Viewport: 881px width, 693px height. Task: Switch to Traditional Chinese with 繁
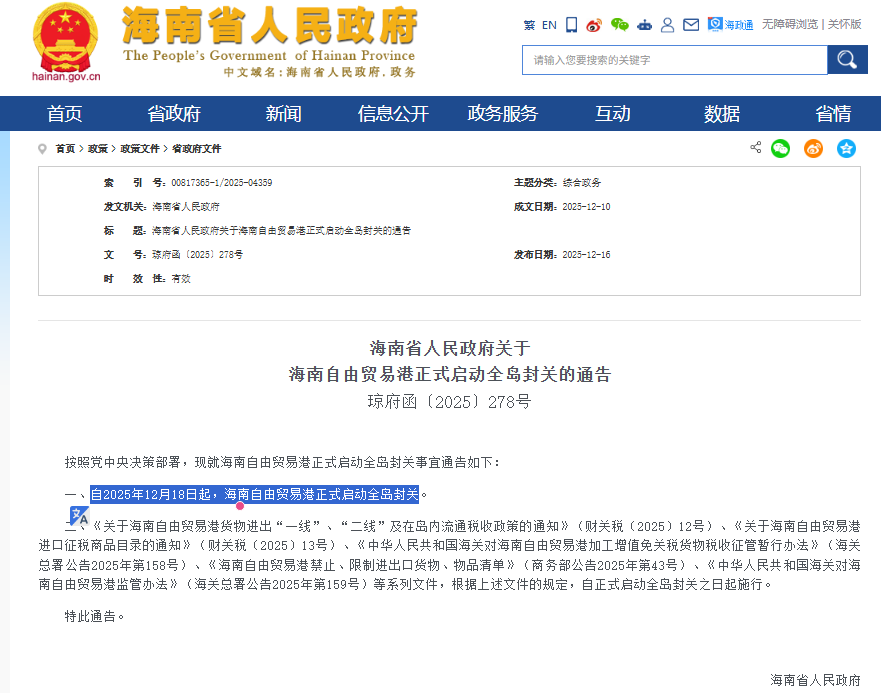pos(529,25)
